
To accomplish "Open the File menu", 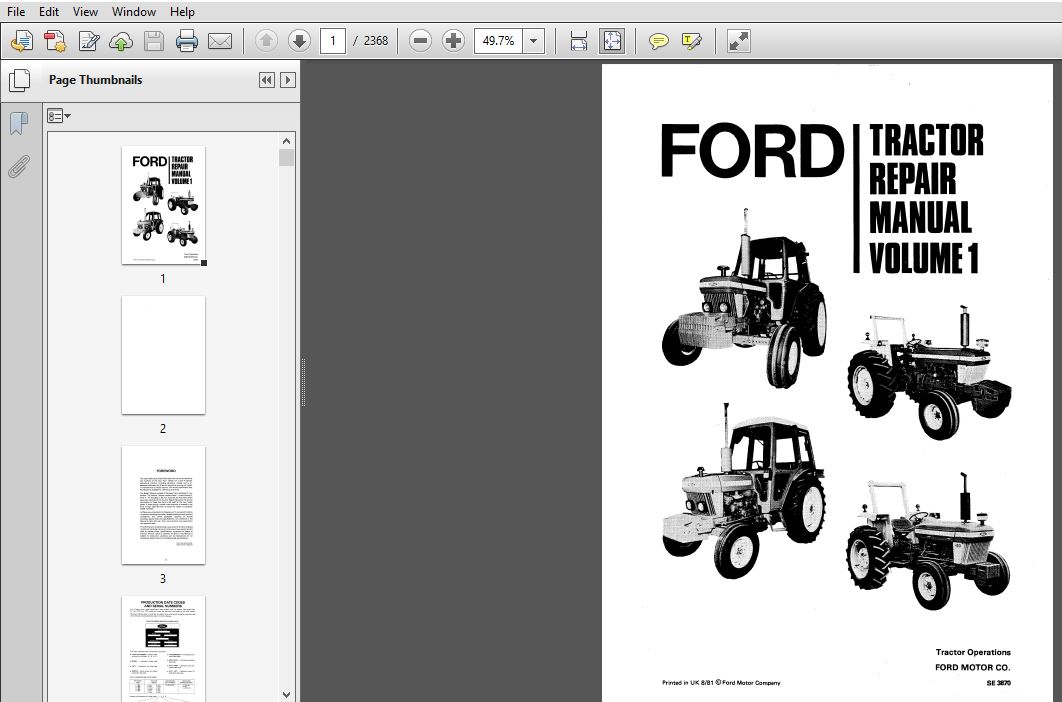I will pos(16,12).
